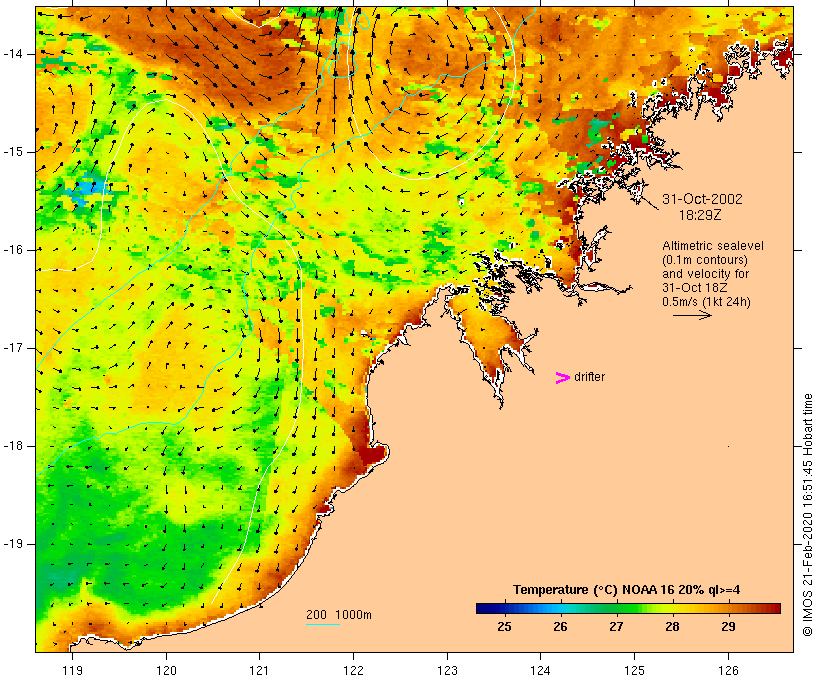Screen dimensions: 820x680
Task: Click the 0.5m/s velocity reference arrow
Action: tap(692, 315)
